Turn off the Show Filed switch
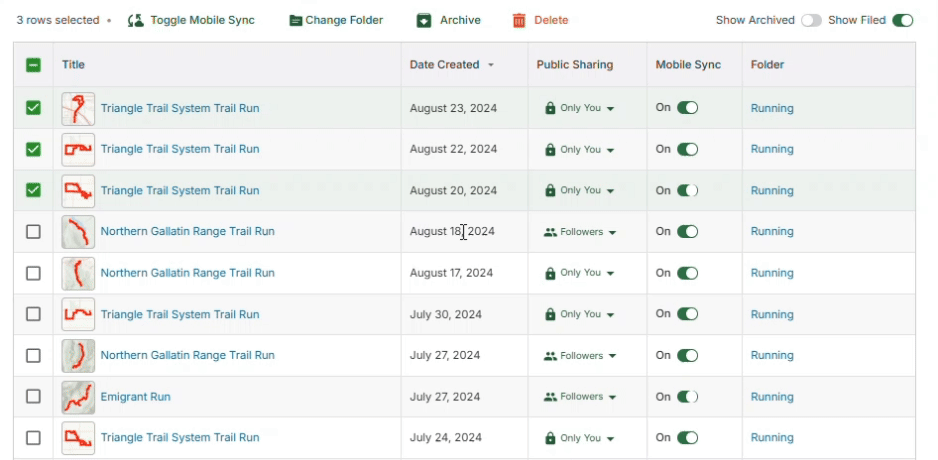938x460 pixels. click(902, 20)
